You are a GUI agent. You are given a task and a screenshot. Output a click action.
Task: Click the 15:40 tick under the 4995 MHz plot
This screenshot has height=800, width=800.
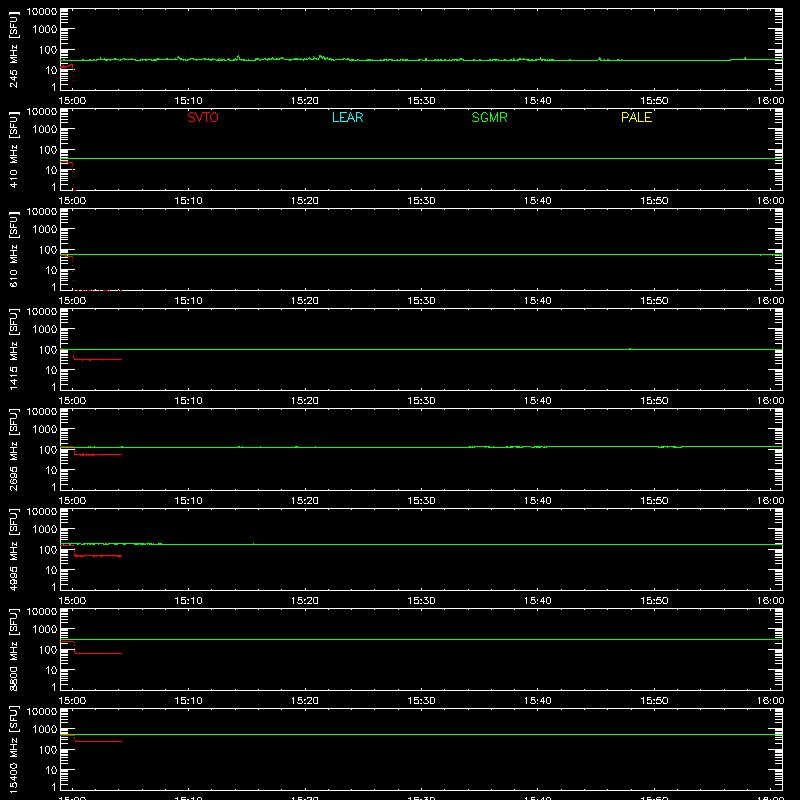(538, 601)
